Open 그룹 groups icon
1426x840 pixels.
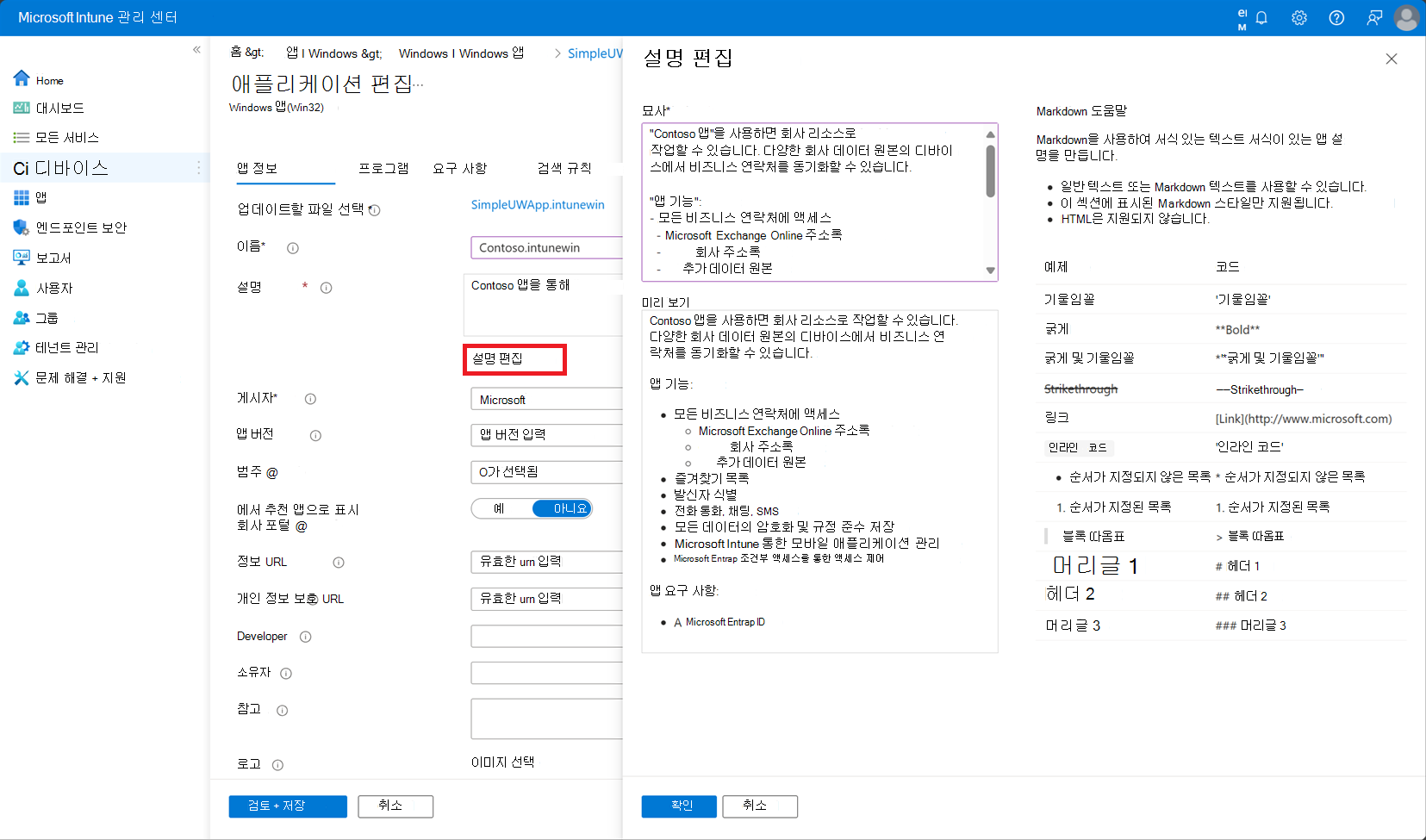(22, 318)
